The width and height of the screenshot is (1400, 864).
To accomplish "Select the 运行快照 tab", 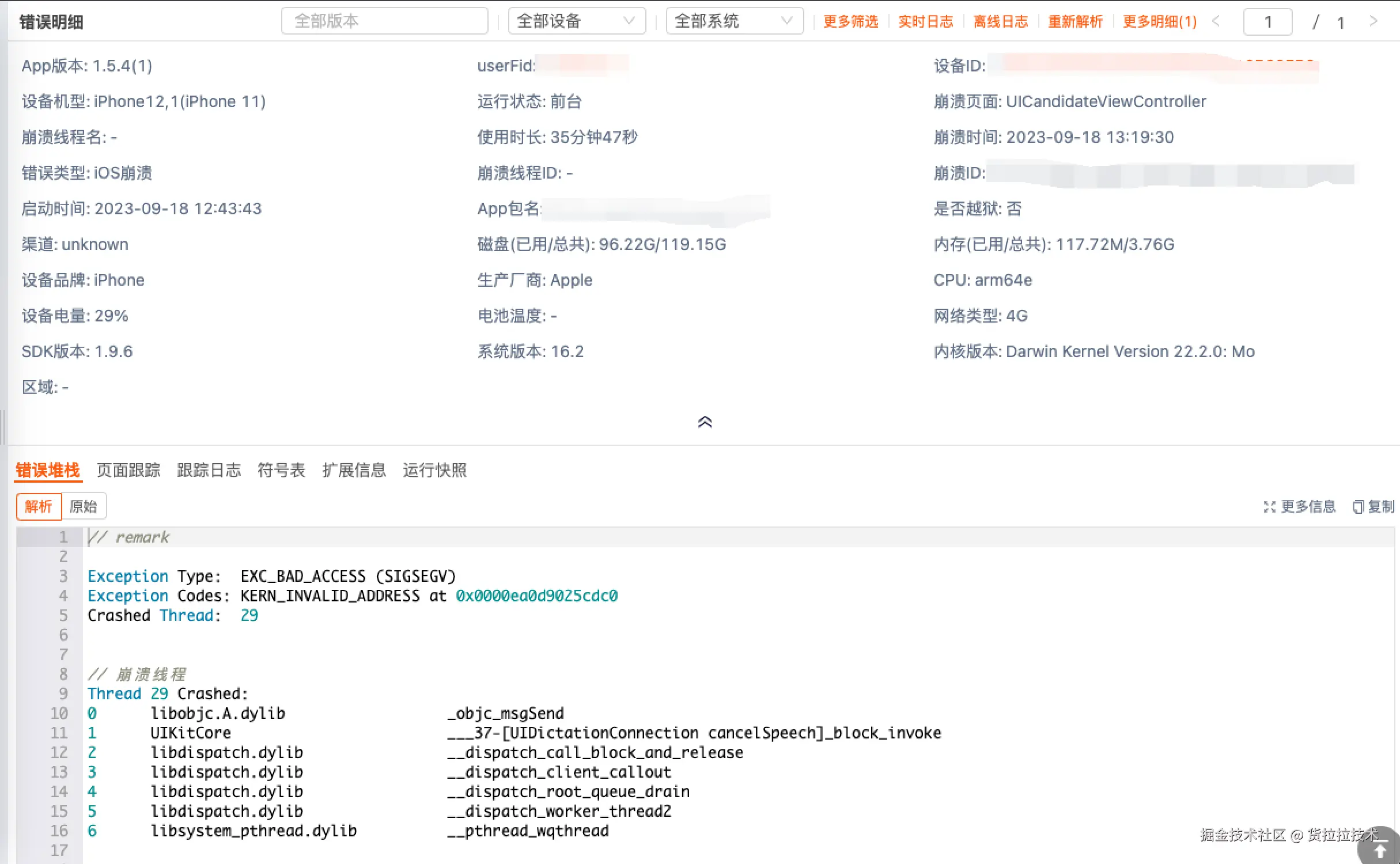I will [434, 470].
